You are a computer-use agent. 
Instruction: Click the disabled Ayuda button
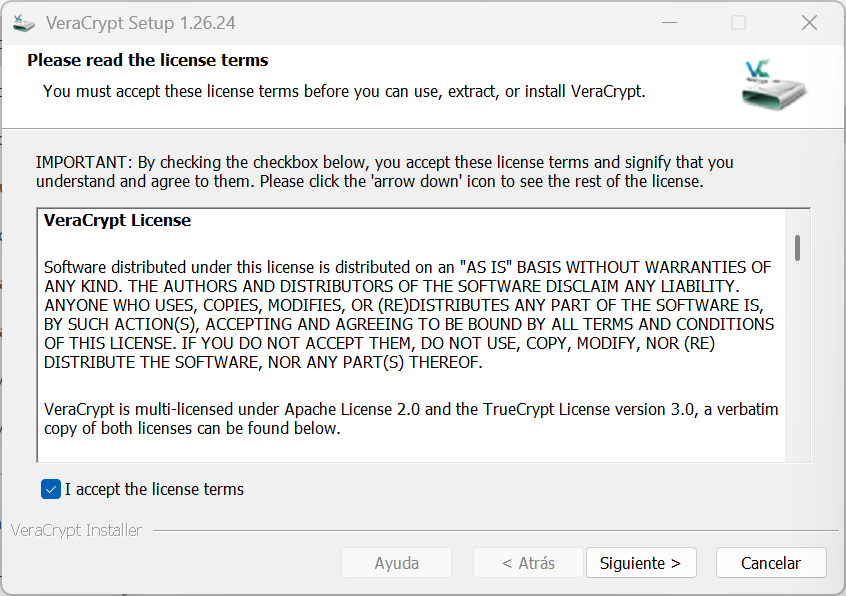coord(396,563)
